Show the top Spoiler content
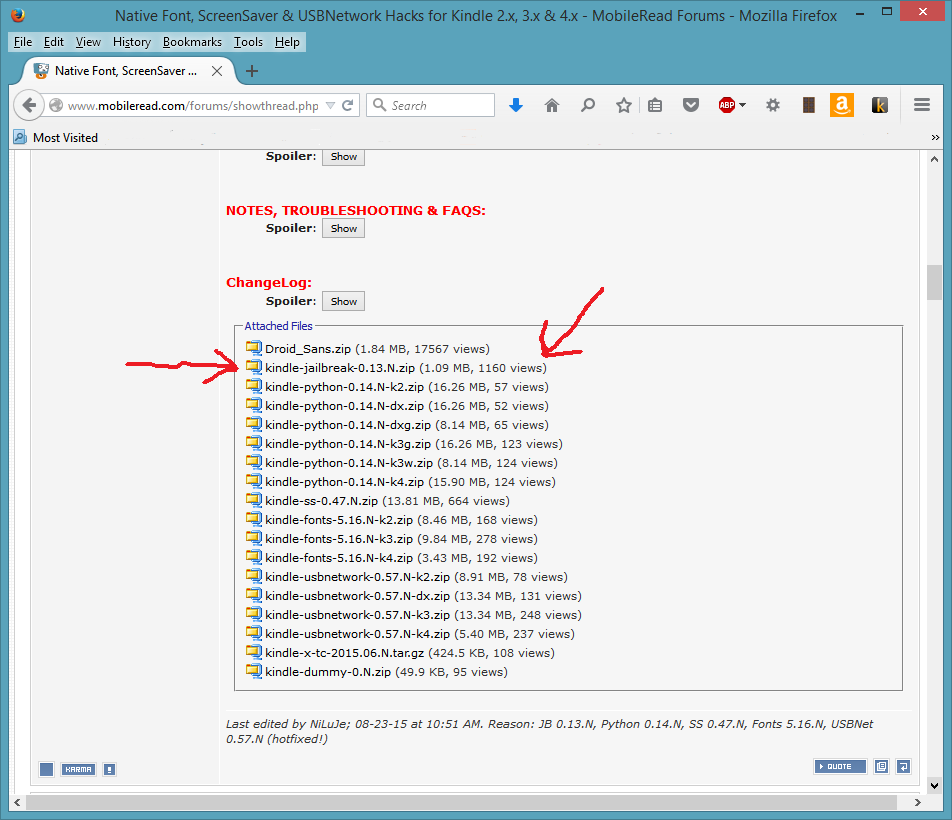The height and width of the screenshot is (820, 952). pos(344,156)
